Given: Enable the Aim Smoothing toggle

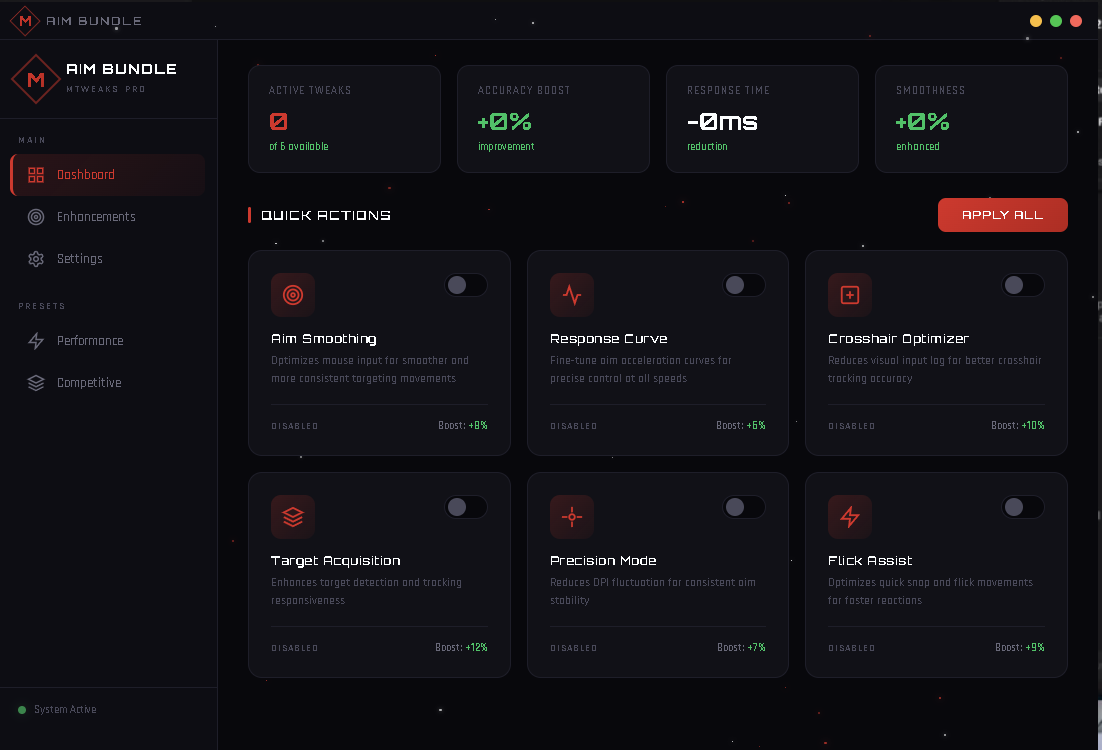Looking at the screenshot, I should [x=466, y=285].
